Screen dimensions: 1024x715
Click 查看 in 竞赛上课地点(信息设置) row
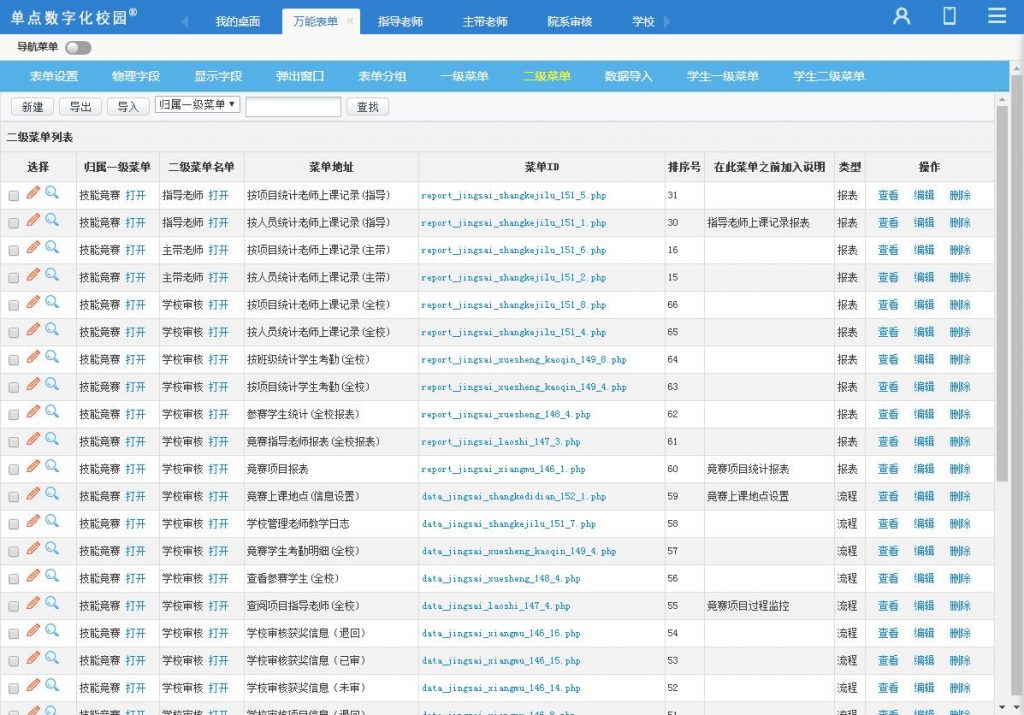tap(888, 496)
